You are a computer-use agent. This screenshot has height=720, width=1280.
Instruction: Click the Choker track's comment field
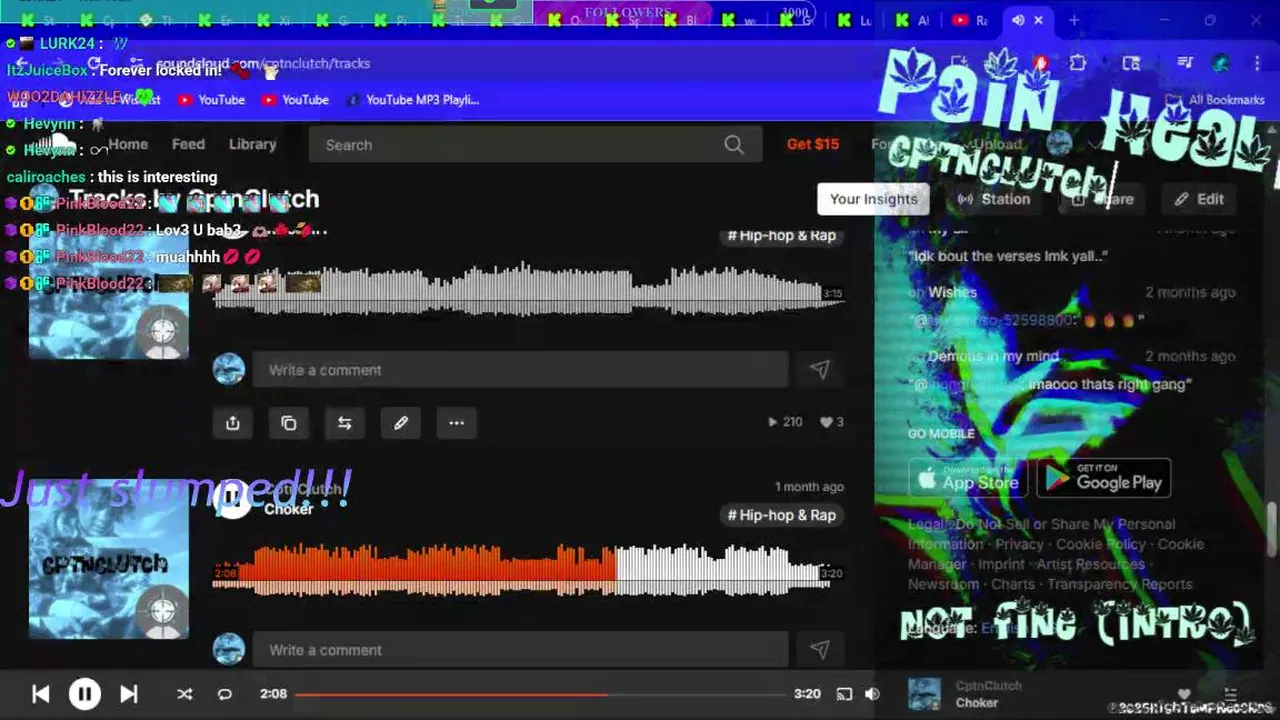pyautogui.click(x=520, y=650)
